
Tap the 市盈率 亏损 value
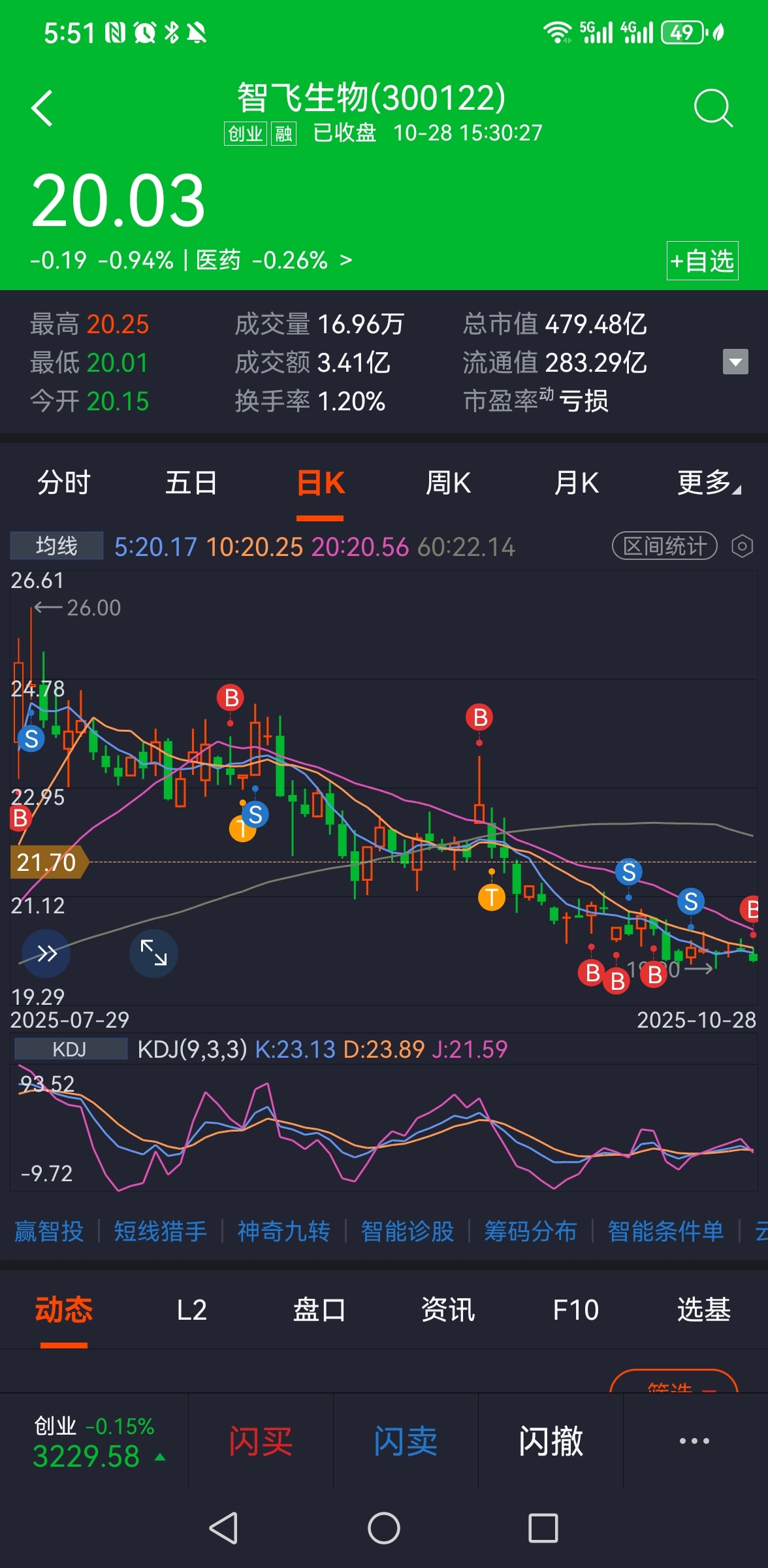pyautogui.click(x=536, y=400)
